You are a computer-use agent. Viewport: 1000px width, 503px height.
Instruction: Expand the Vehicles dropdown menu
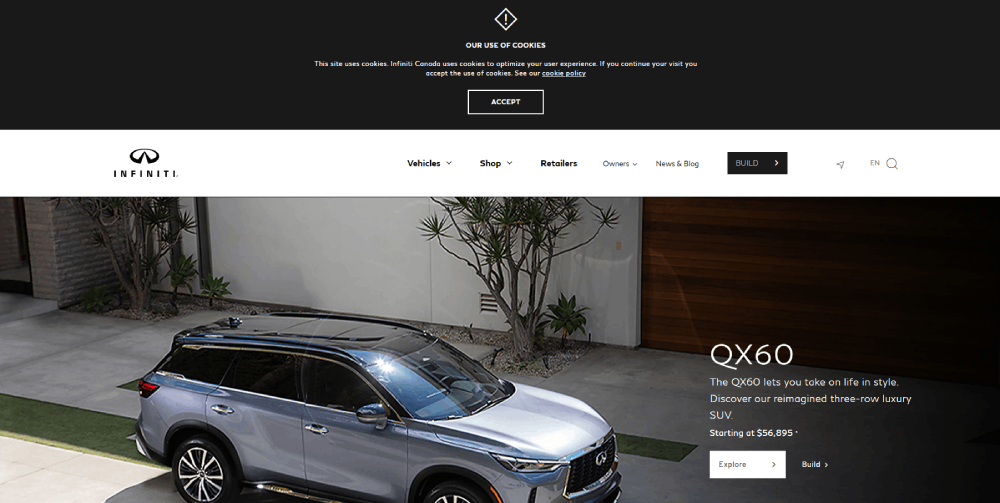[429, 163]
